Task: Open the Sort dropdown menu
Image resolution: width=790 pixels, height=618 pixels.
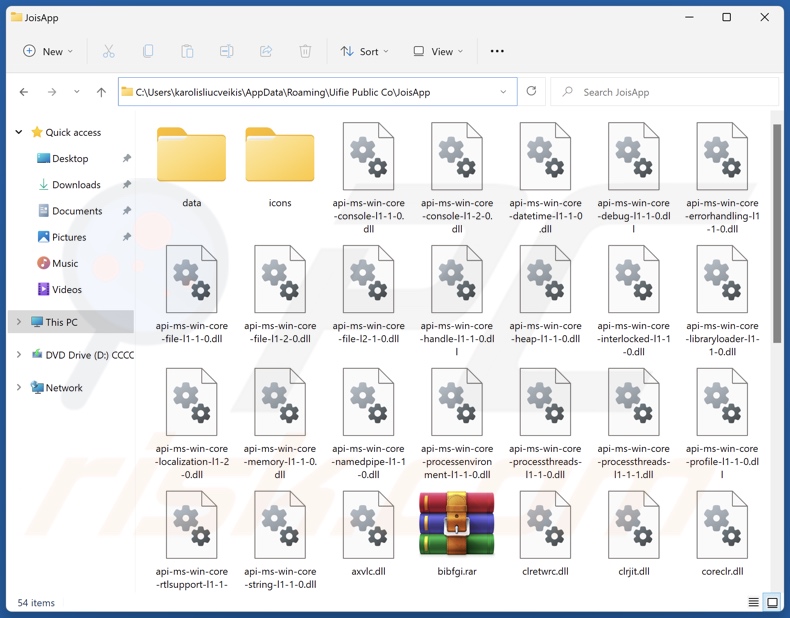Action: 364,51
